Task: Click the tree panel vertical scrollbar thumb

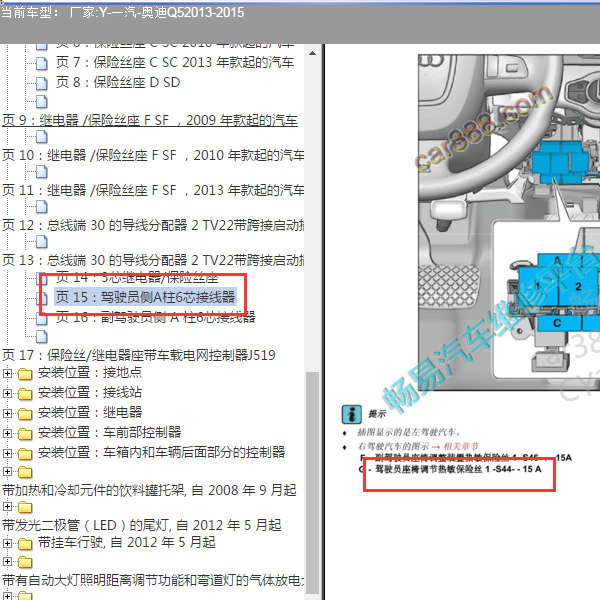Action: (313, 482)
